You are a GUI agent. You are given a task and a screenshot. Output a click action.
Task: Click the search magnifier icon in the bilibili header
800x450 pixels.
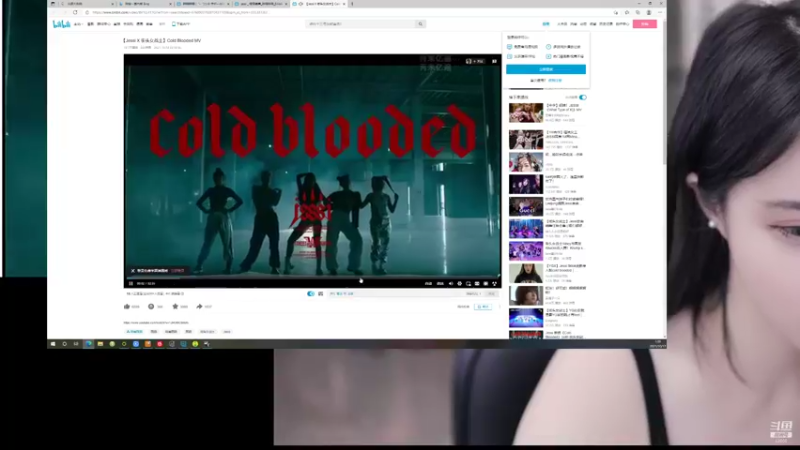click(x=420, y=24)
